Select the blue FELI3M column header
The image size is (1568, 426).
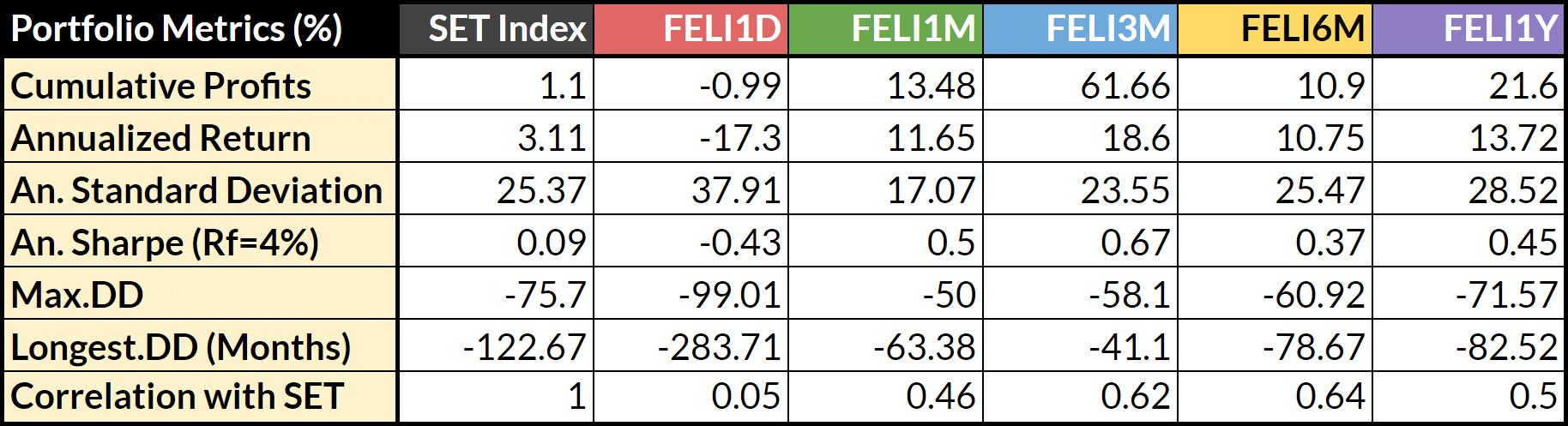(x=1081, y=29)
